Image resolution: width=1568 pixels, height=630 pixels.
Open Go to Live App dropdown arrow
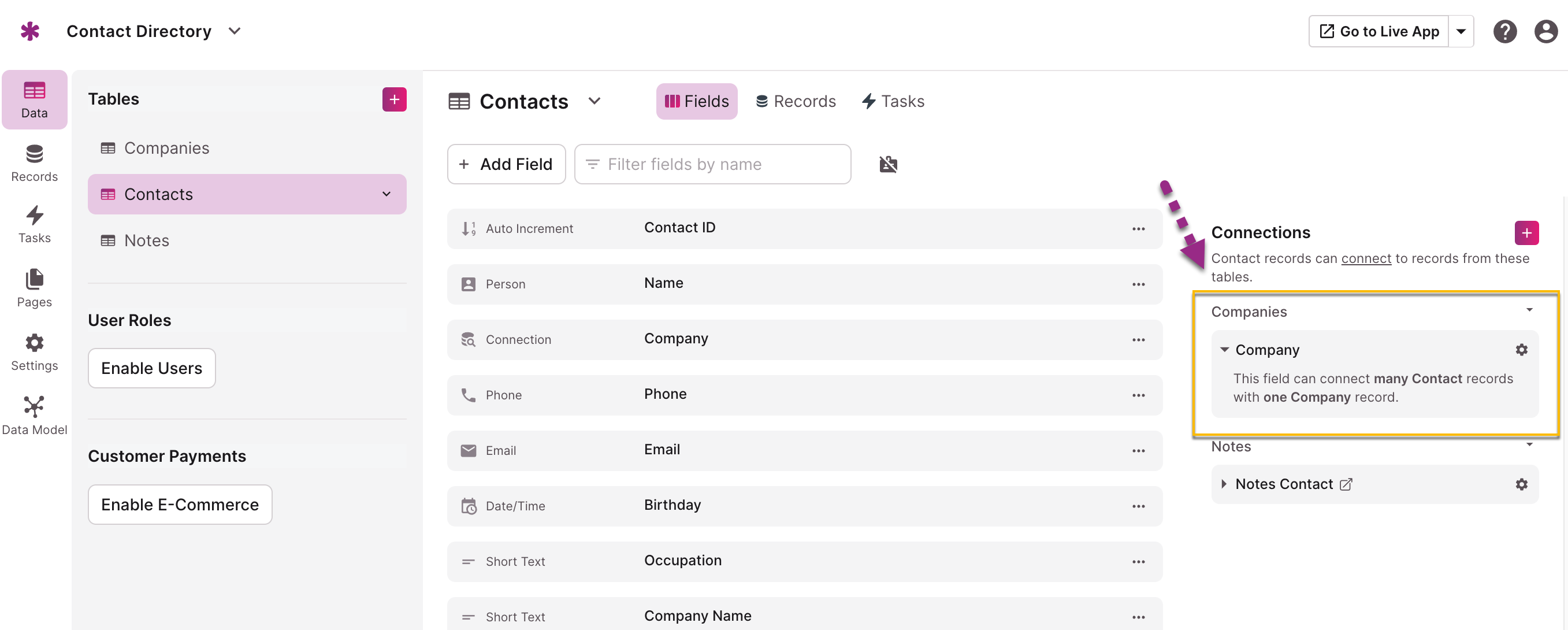click(1461, 32)
